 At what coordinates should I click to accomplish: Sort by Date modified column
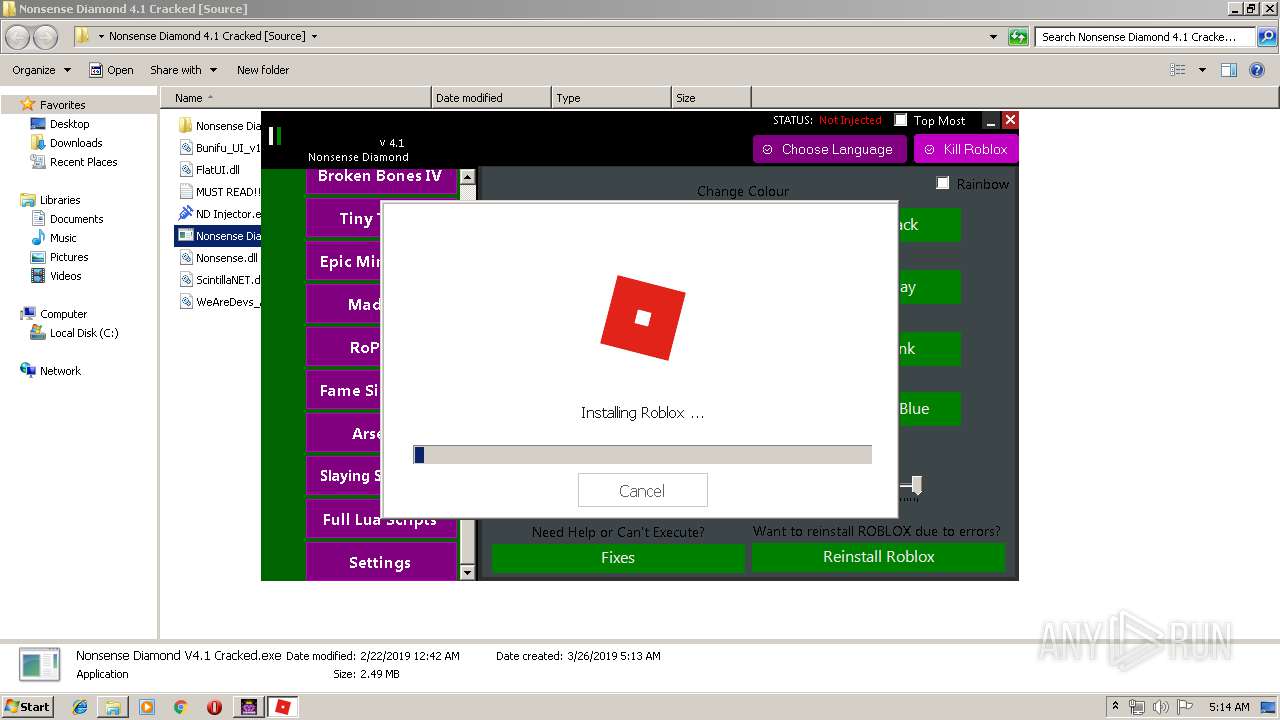(x=491, y=98)
